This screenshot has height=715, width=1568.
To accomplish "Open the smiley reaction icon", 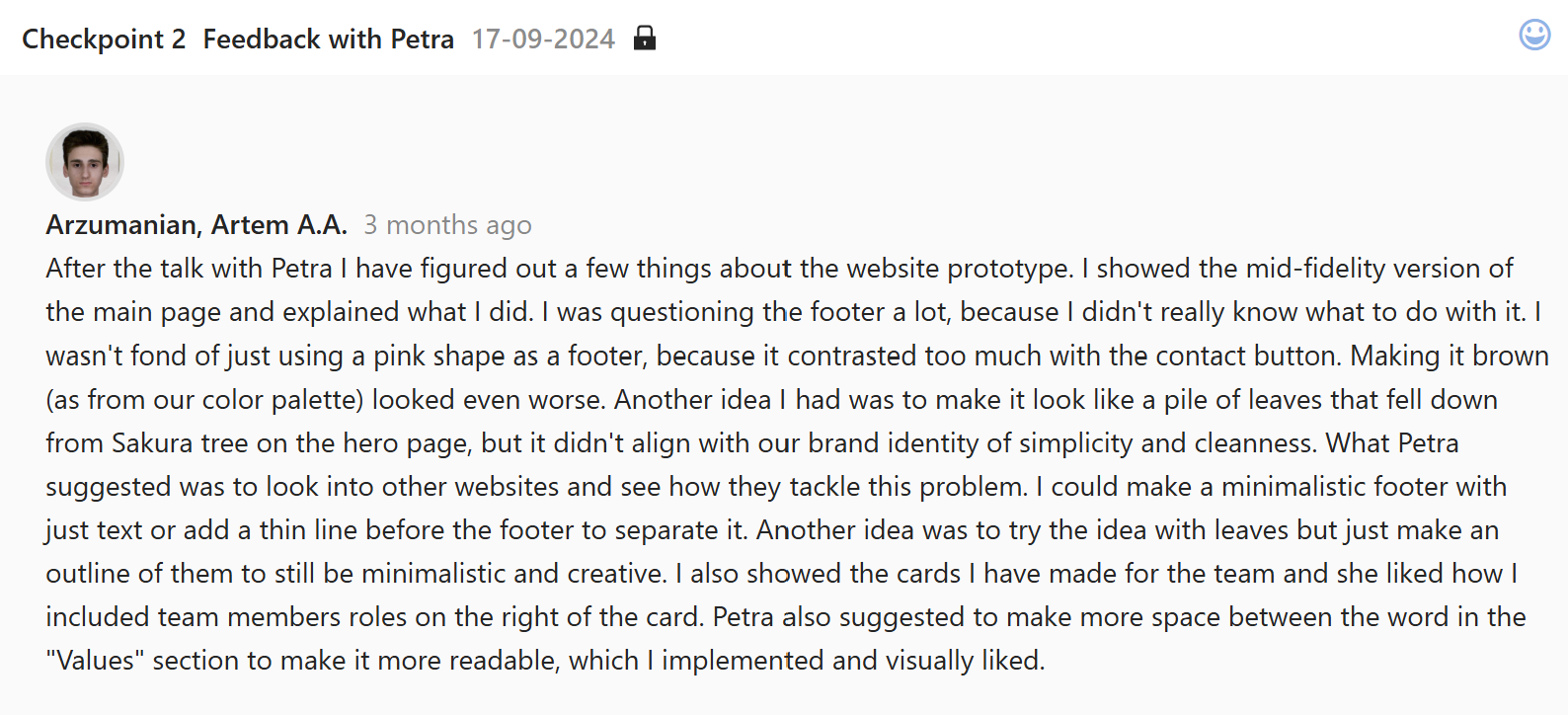I will click(1534, 35).
